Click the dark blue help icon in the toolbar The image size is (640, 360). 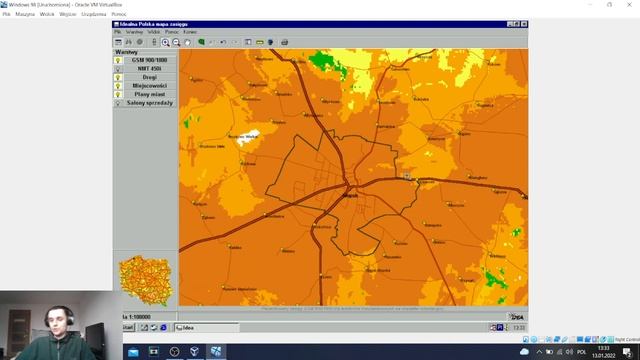(x=271, y=42)
